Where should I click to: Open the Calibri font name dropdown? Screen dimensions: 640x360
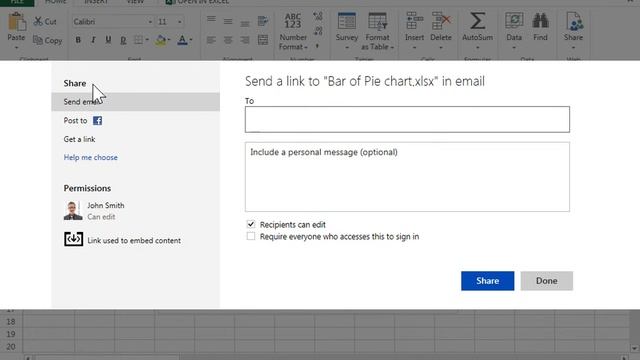pyautogui.click(x=150, y=22)
